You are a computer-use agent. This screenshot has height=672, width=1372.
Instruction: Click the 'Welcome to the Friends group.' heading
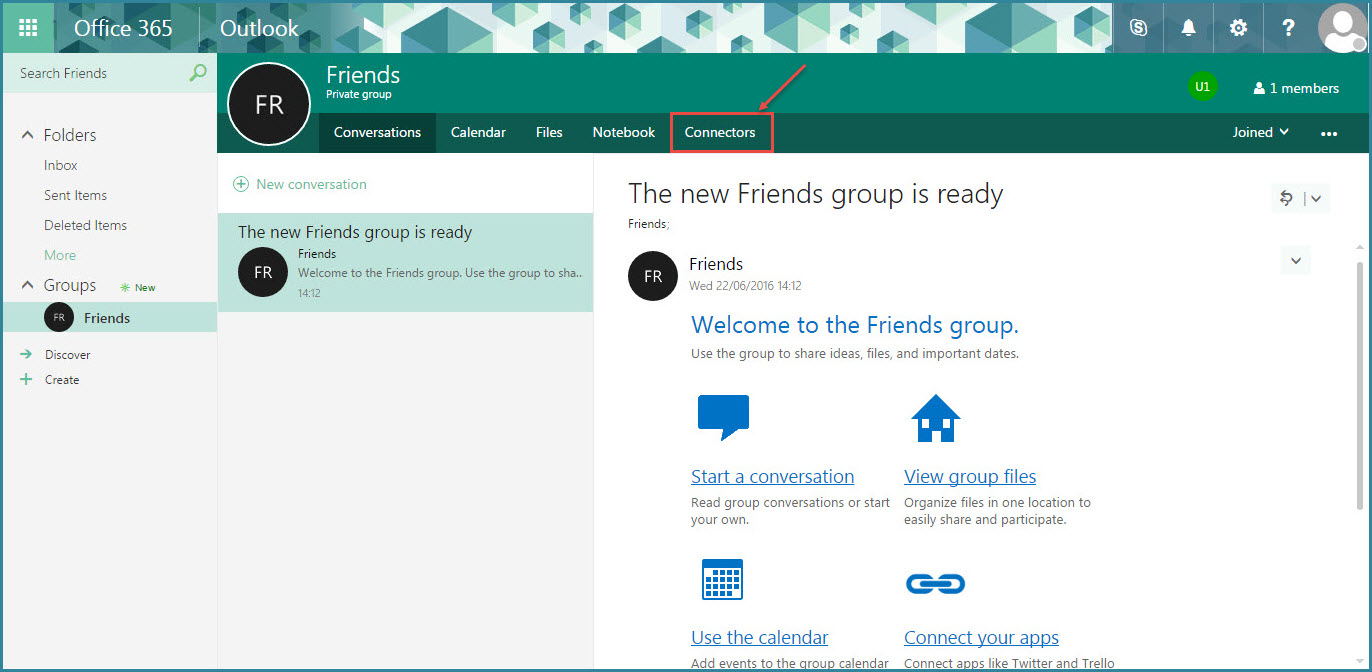point(855,325)
